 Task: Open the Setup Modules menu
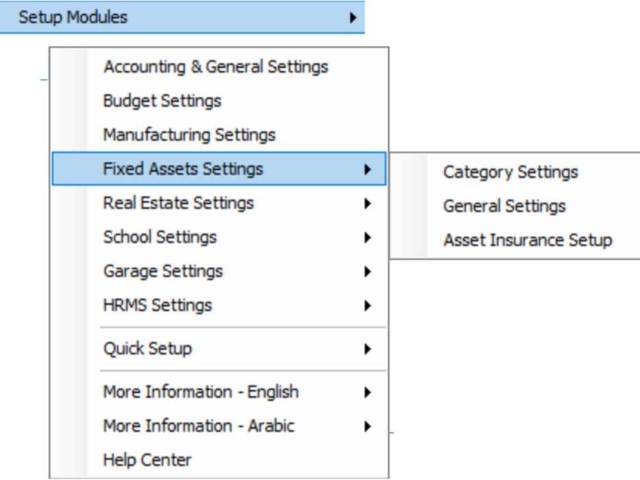182,17
